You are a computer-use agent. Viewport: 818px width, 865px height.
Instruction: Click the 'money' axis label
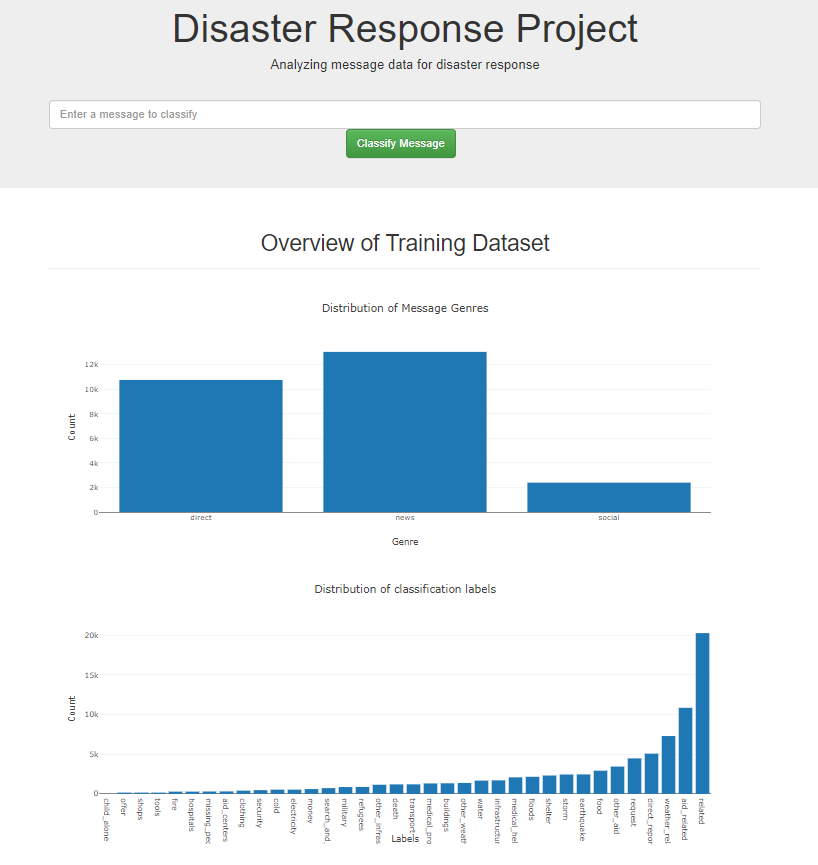[x=311, y=810]
